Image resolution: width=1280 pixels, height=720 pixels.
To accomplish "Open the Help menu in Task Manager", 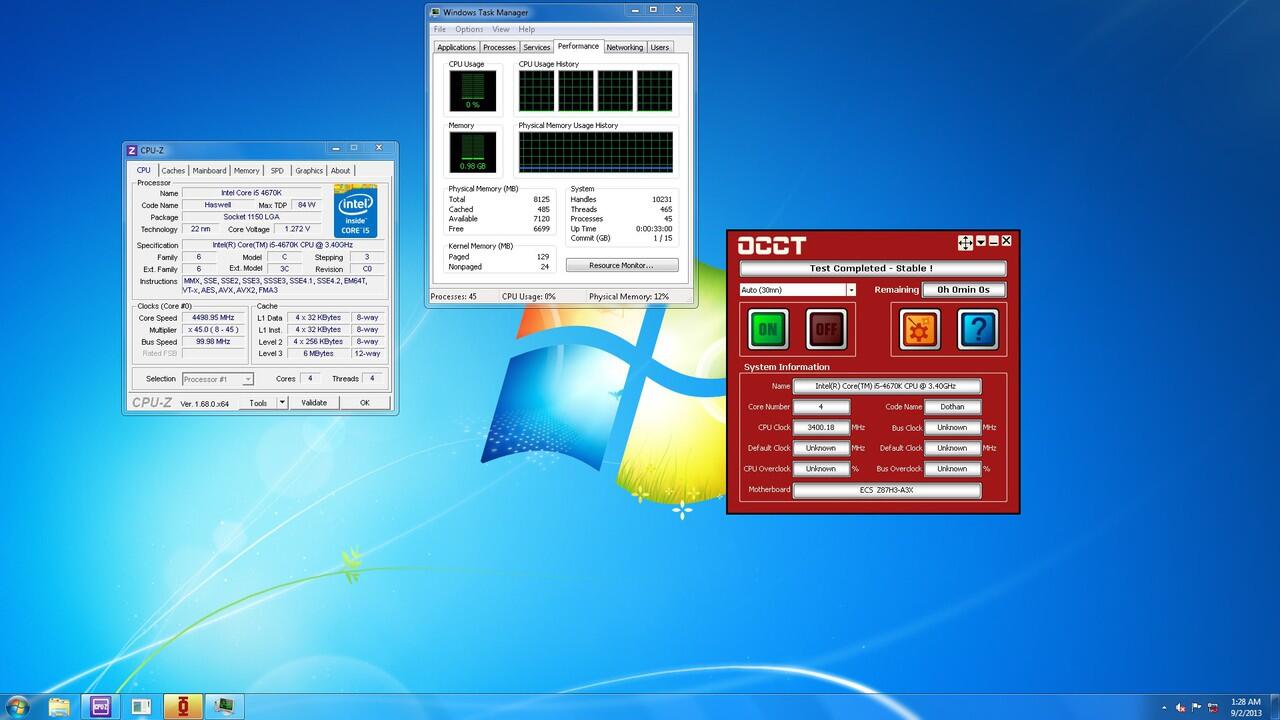I will [527, 30].
